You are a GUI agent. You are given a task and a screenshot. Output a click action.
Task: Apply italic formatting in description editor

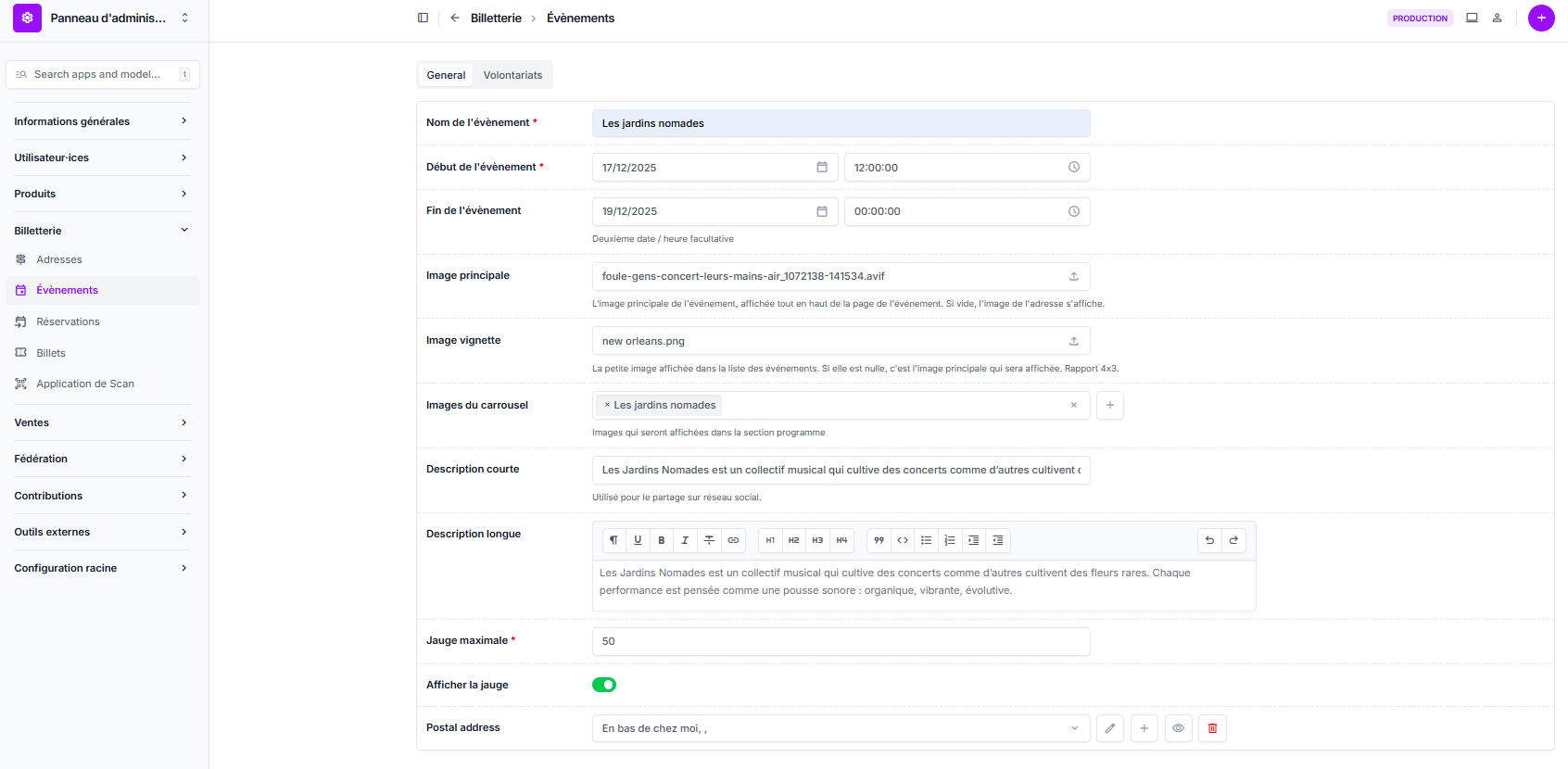685,540
